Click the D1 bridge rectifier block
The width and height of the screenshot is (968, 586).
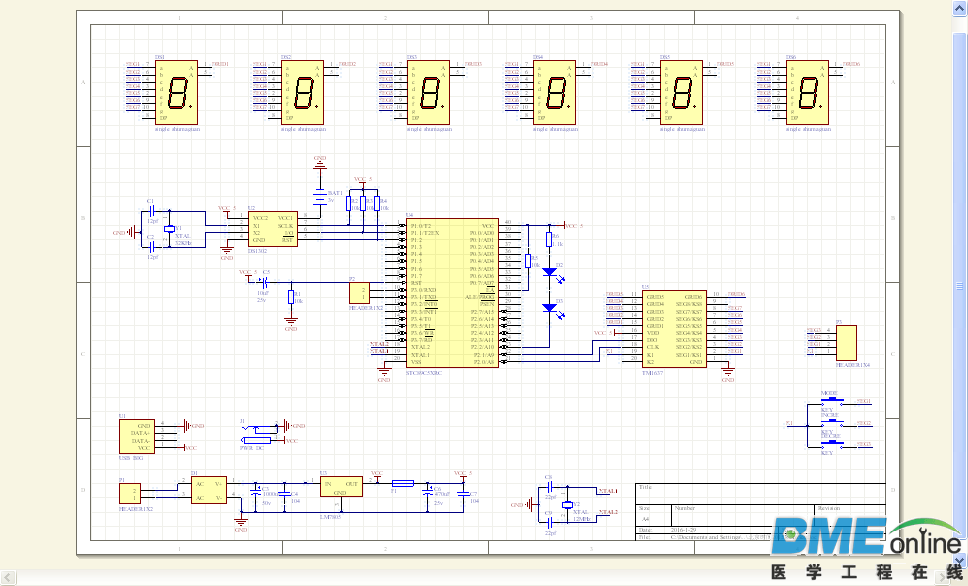click(209, 490)
